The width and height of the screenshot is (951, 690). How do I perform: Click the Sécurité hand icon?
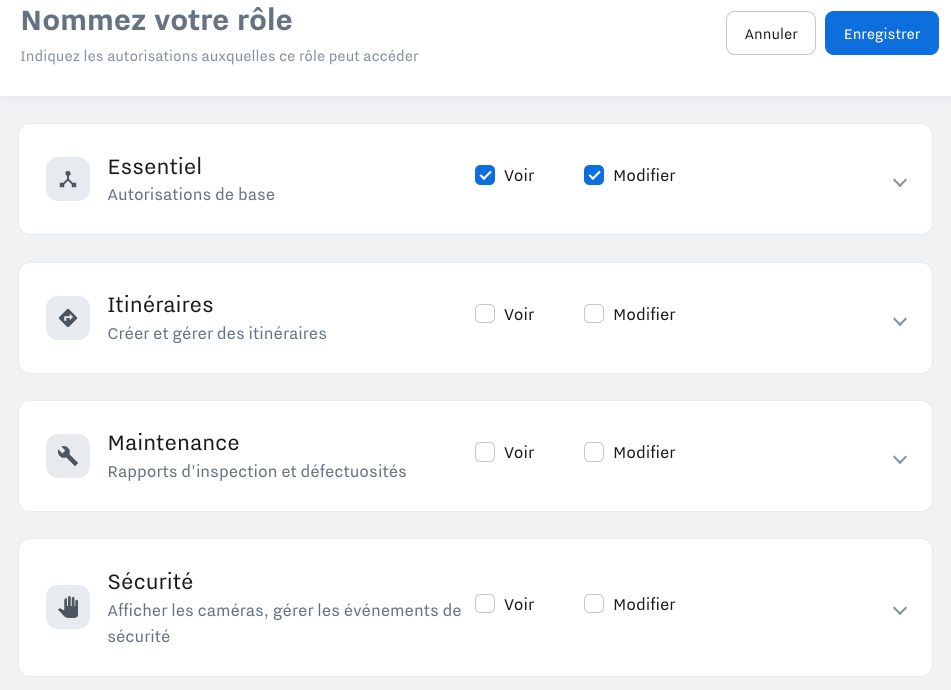[68, 607]
